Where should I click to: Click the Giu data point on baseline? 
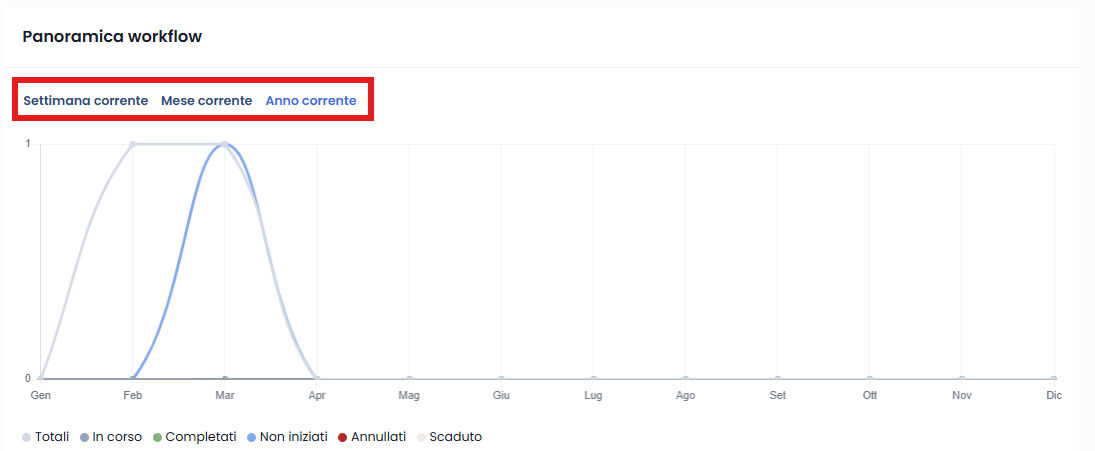point(501,379)
